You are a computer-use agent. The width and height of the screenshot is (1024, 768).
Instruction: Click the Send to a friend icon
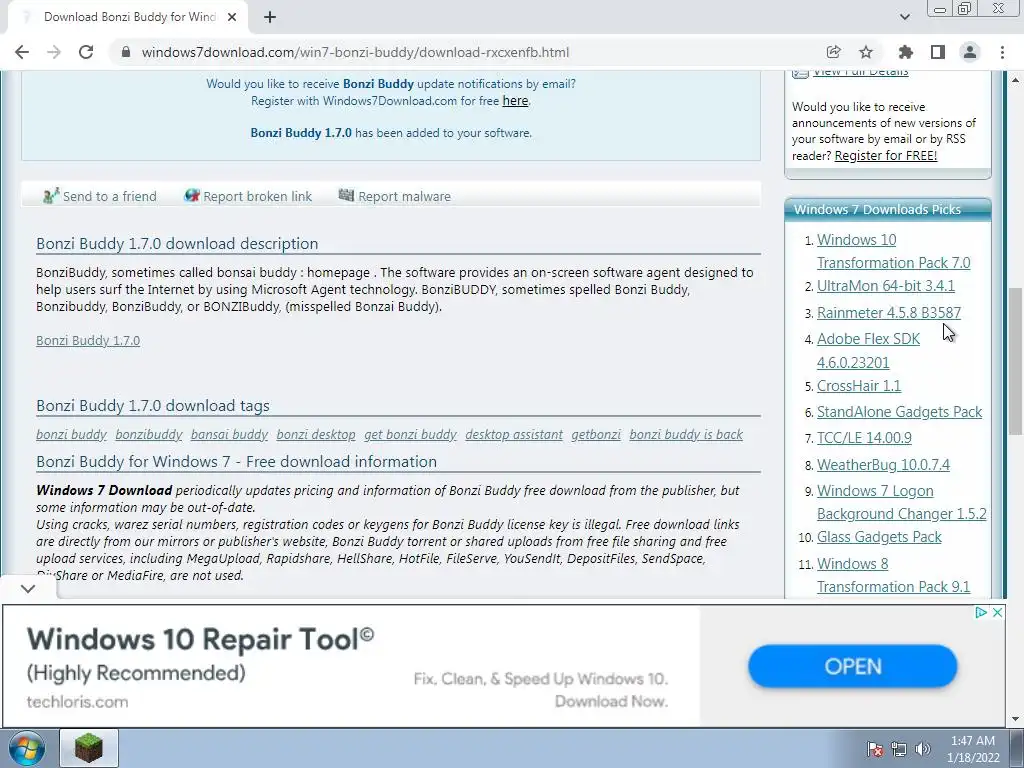[51, 195]
